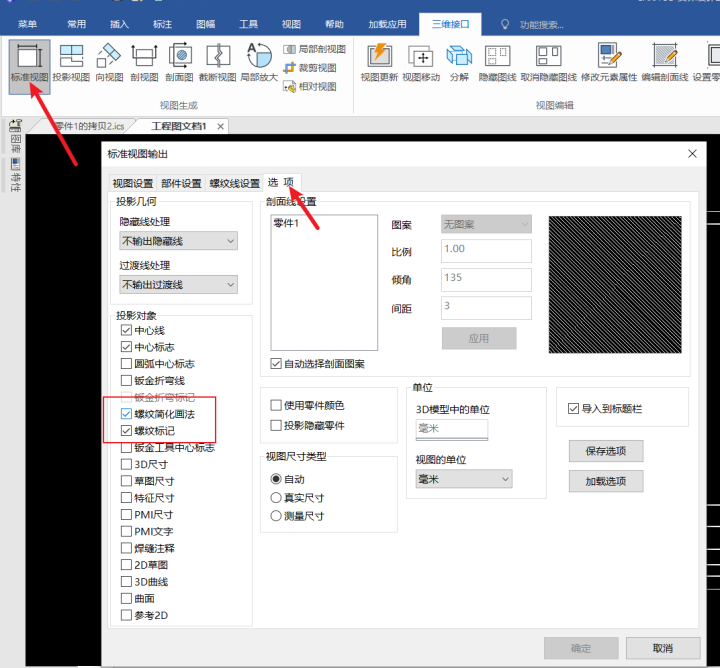Open the 标注 ribbon tab
Screen dimensions: 720x668
tap(162, 24)
